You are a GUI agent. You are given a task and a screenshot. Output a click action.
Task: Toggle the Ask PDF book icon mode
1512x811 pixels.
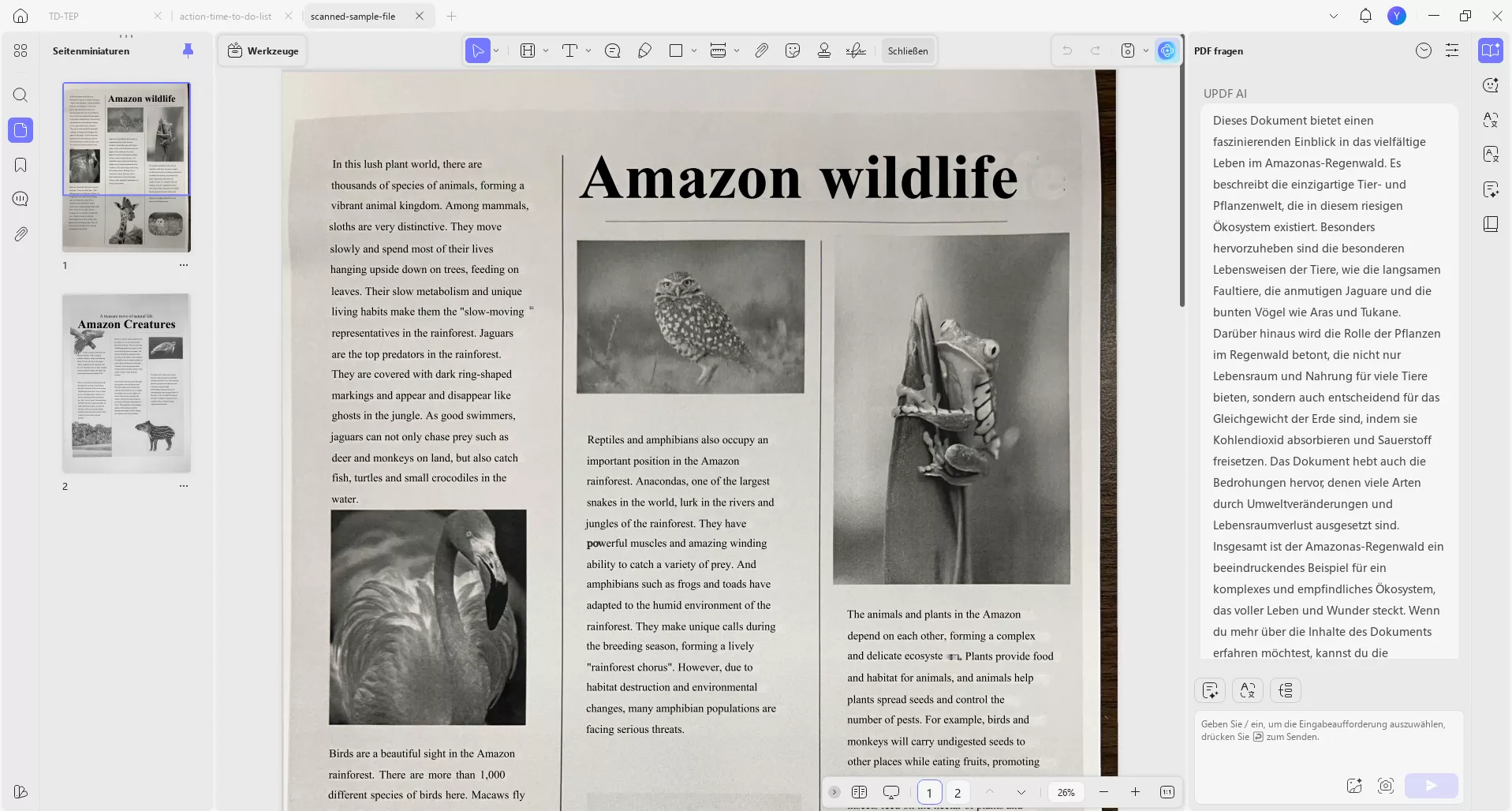[x=1491, y=50]
